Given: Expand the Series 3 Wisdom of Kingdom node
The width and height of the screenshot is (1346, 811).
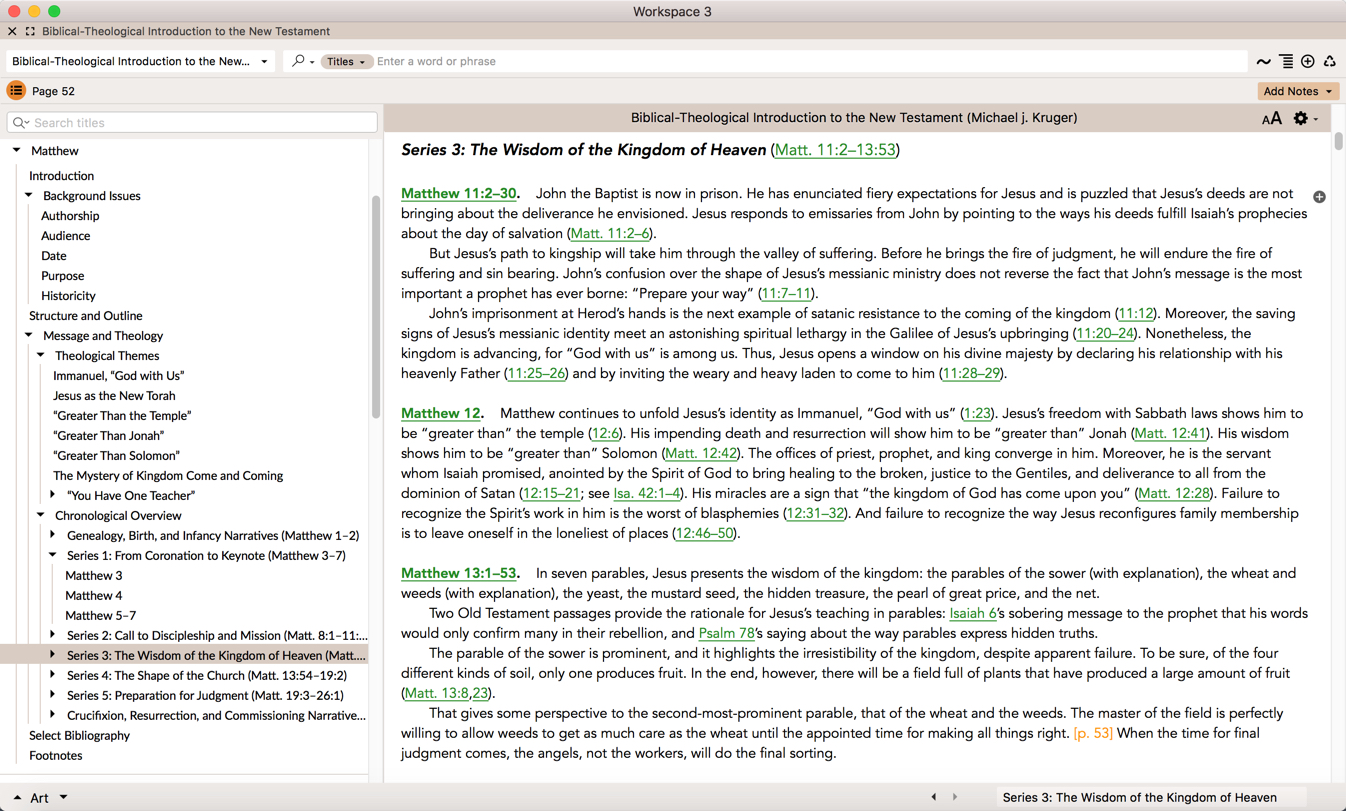Looking at the screenshot, I should [53, 655].
